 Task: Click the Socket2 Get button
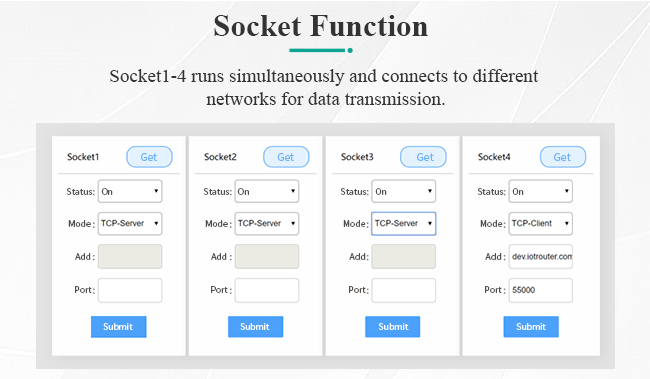pyautogui.click(x=286, y=157)
